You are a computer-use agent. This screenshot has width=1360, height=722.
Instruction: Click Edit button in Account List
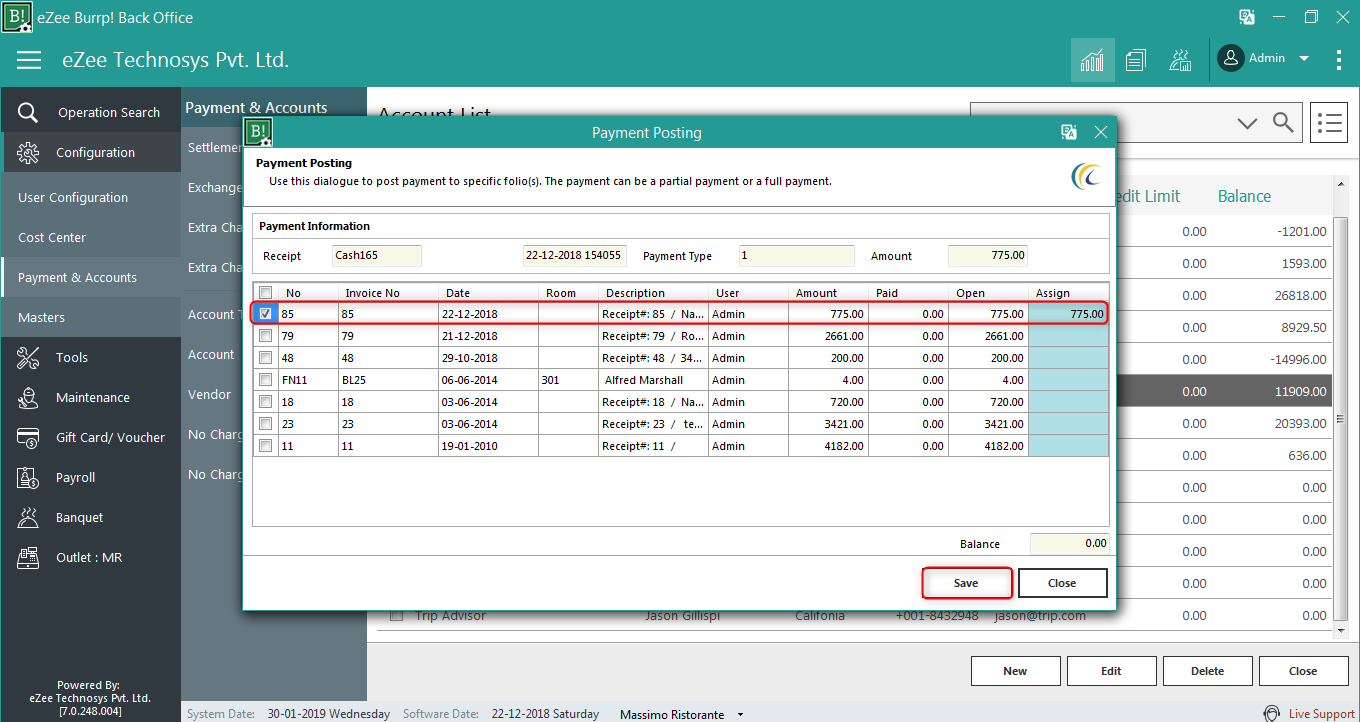coord(1111,671)
